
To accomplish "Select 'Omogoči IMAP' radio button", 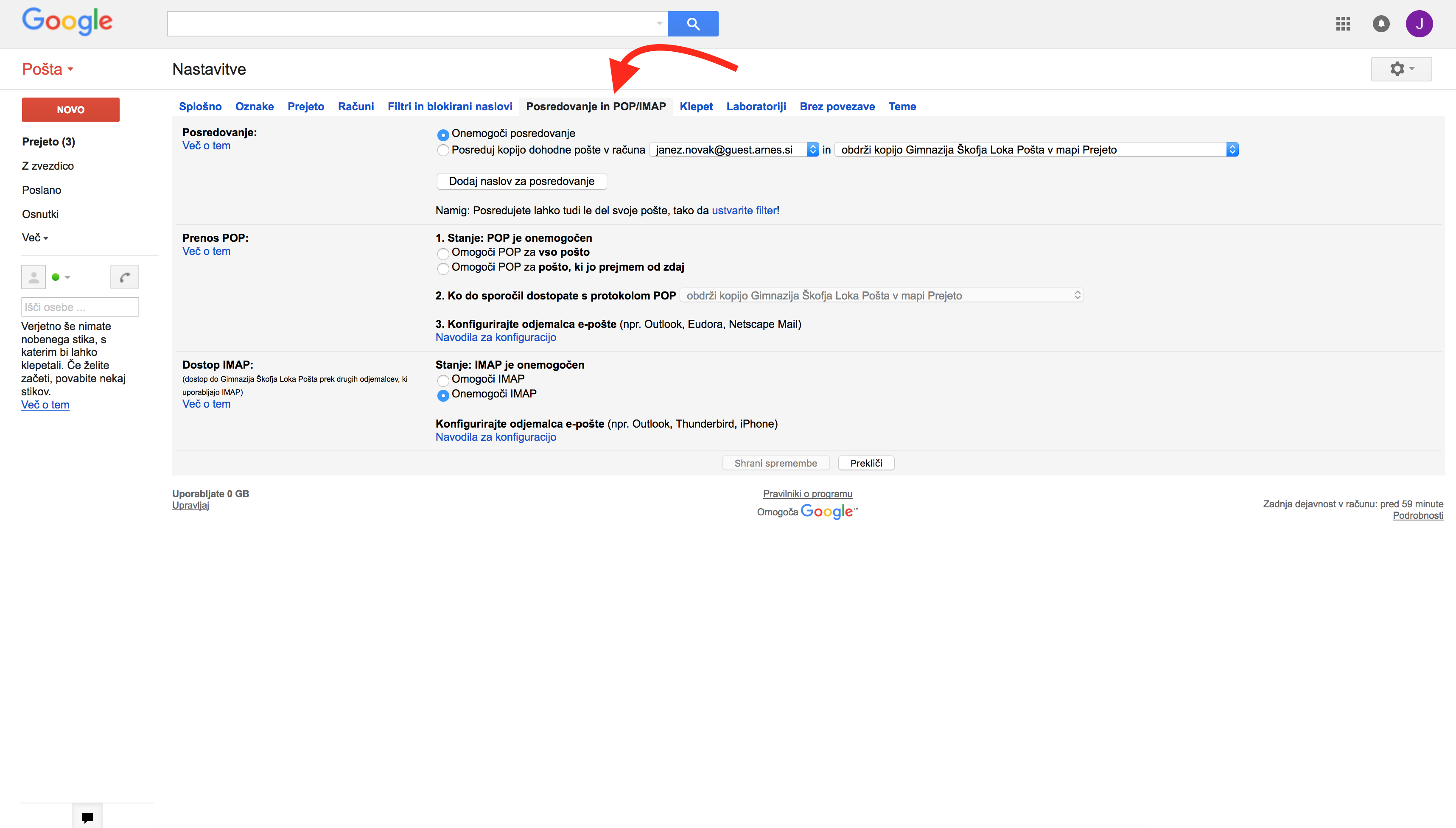I will point(443,380).
